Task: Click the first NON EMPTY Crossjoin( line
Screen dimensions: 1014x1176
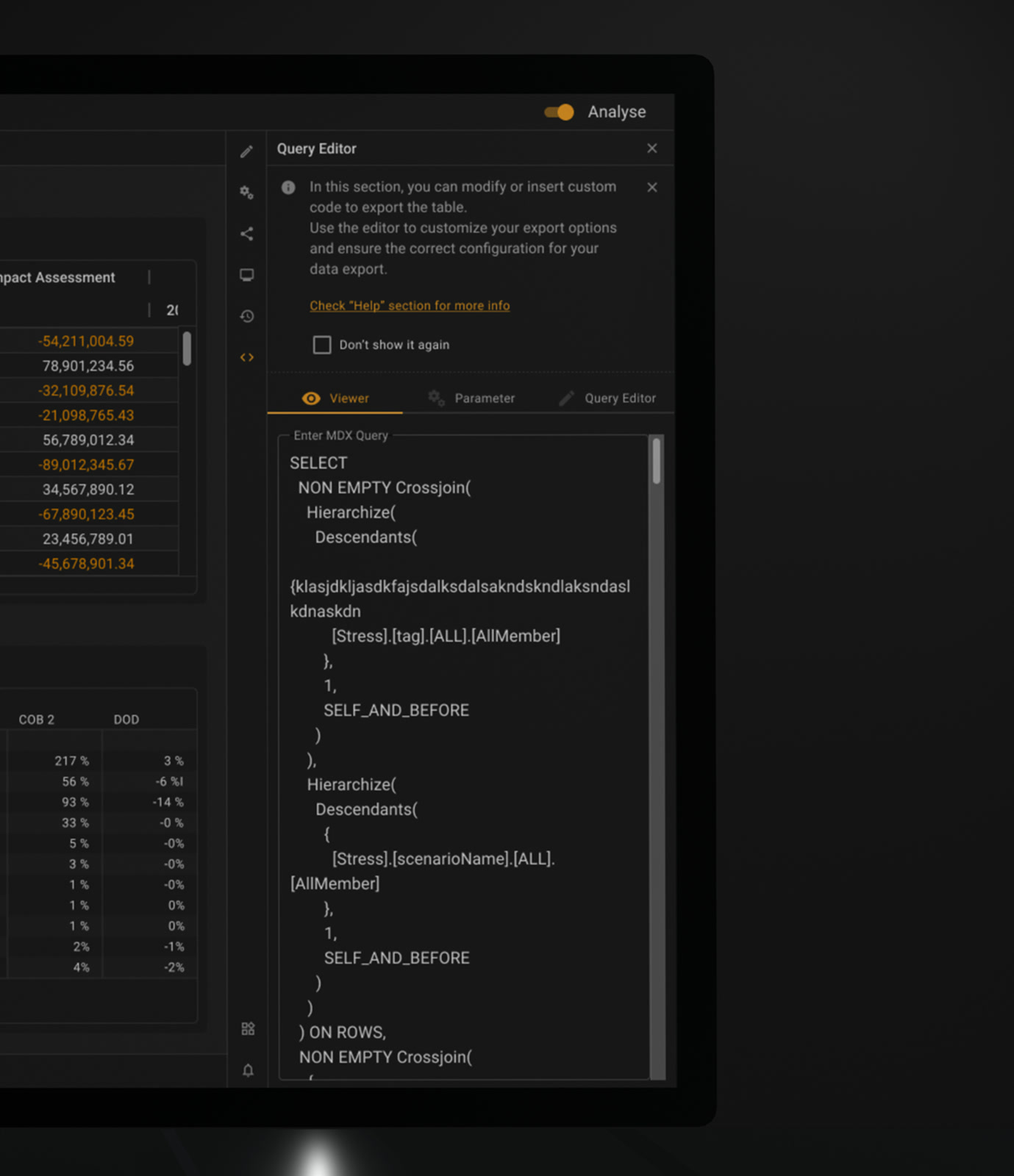Action: pos(385,487)
